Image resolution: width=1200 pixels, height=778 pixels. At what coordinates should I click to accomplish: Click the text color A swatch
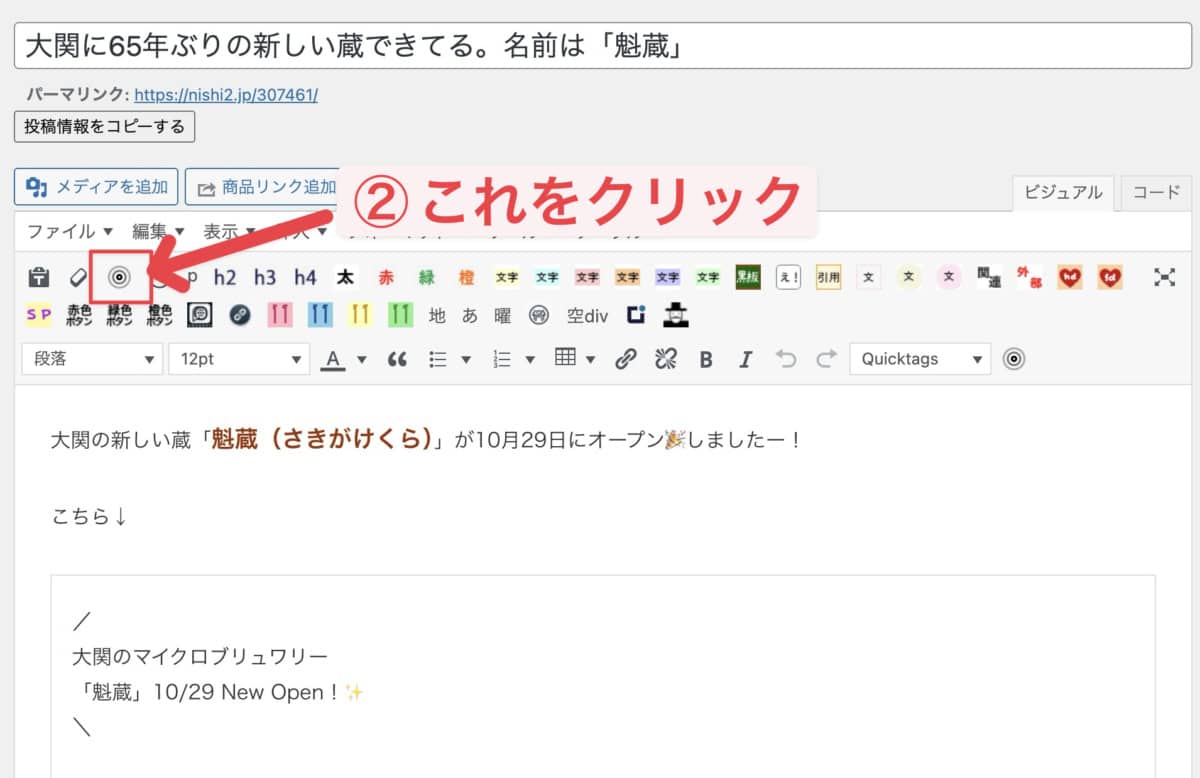[333, 359]
